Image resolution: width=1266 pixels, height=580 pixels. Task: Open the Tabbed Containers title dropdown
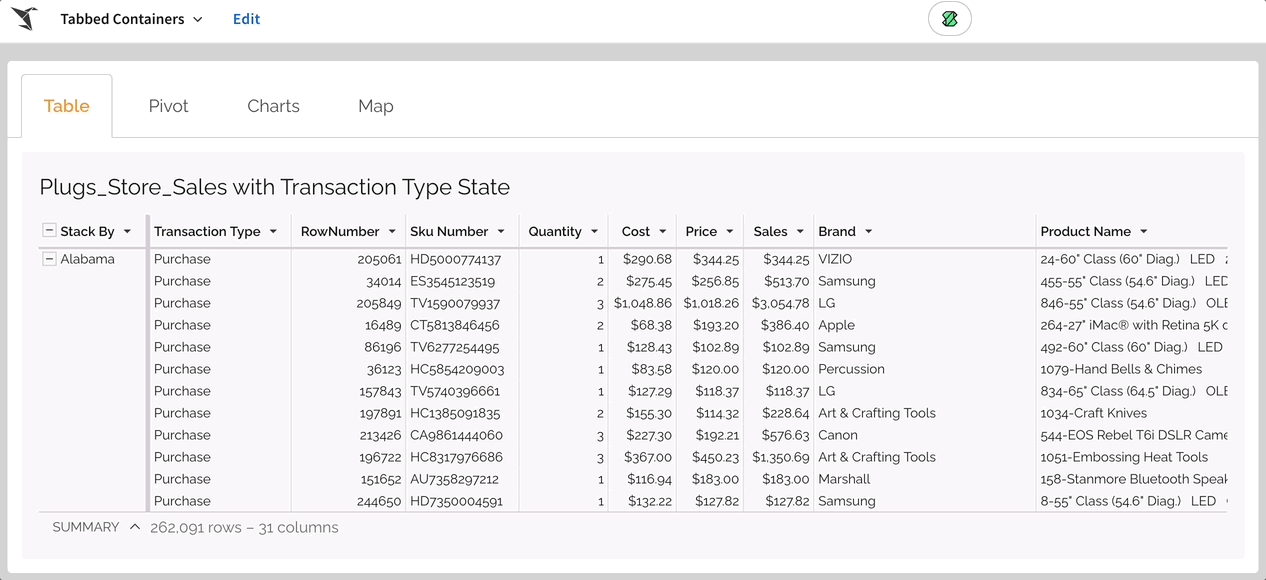197,20
